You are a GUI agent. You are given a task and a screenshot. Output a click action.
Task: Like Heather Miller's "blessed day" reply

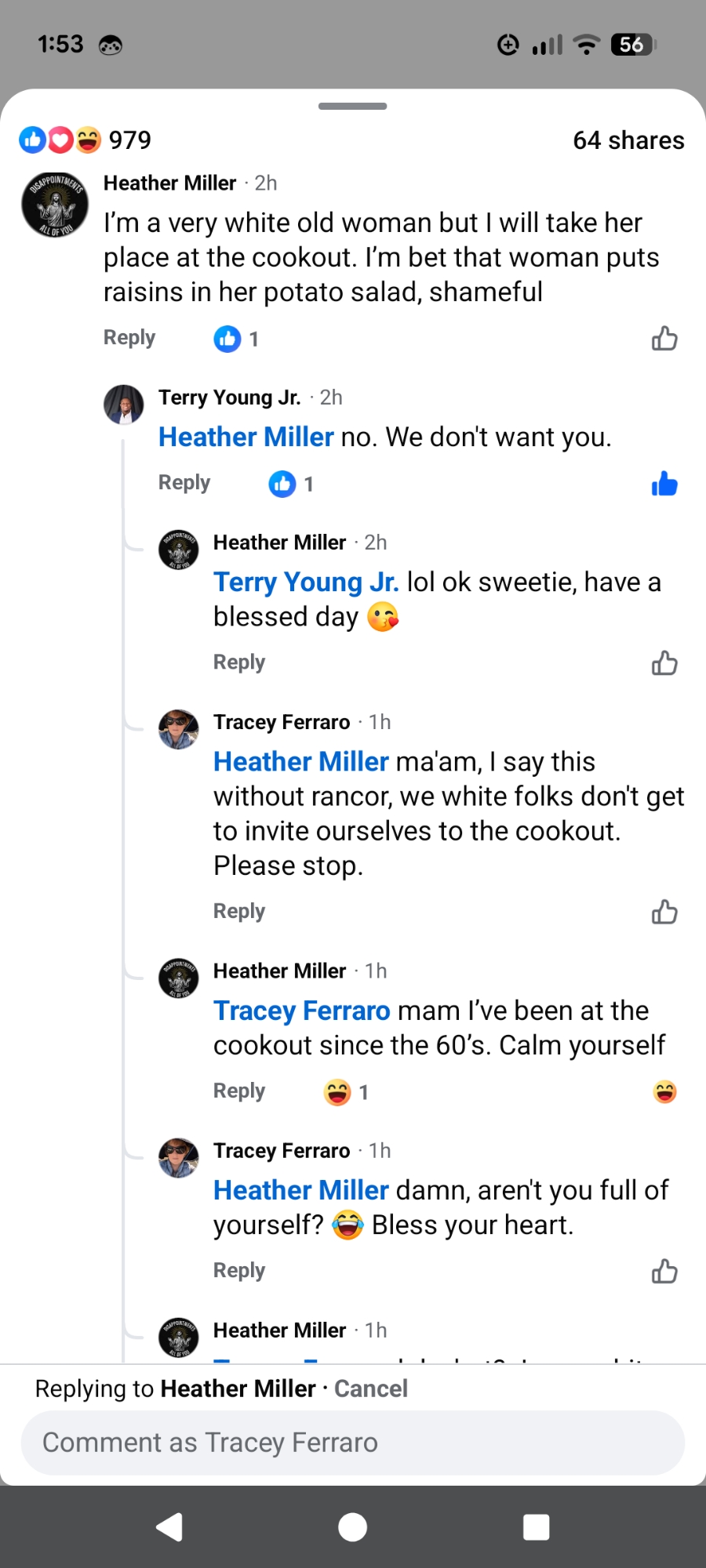[664, 663]
